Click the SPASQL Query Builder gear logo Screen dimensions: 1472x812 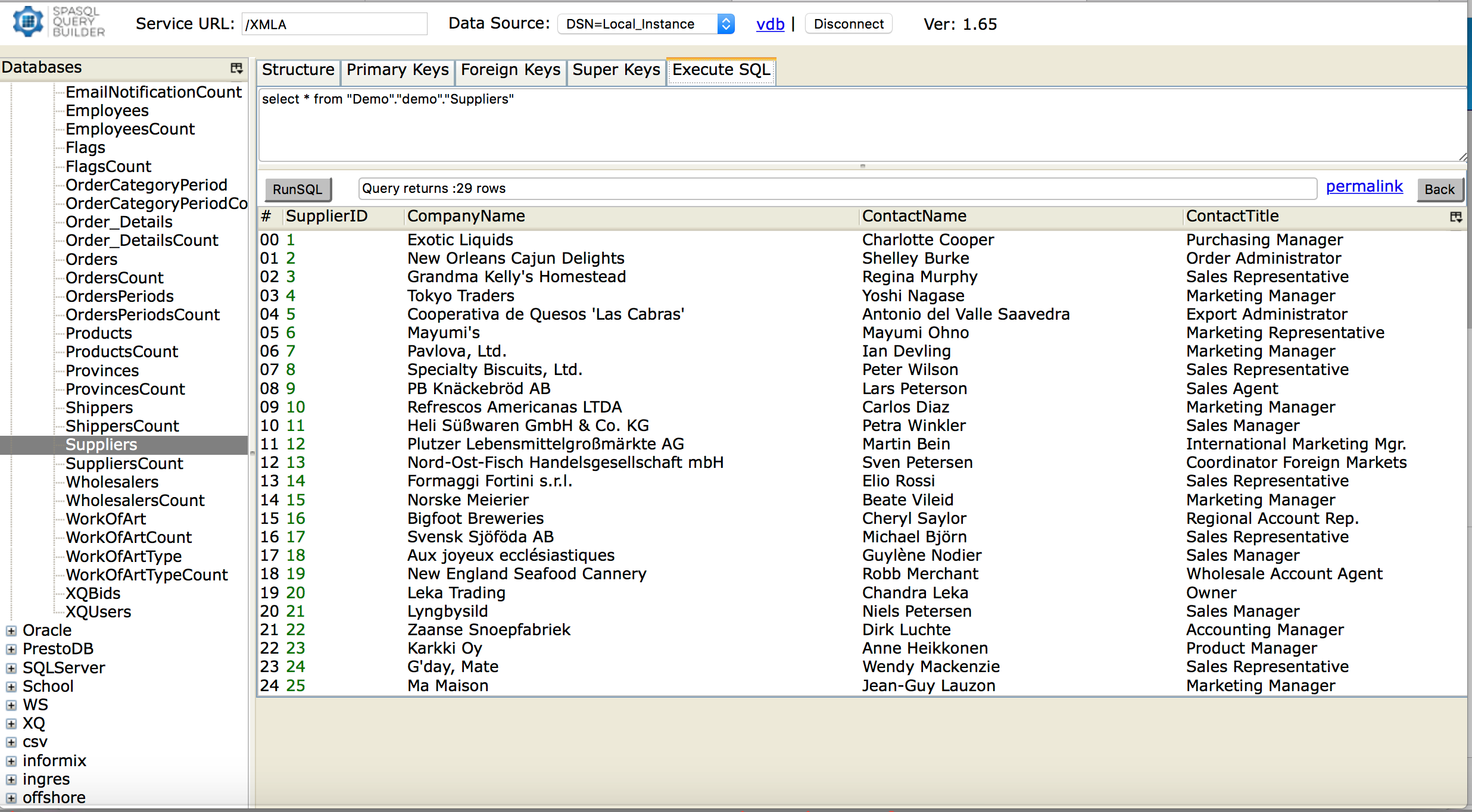point(27,21)
